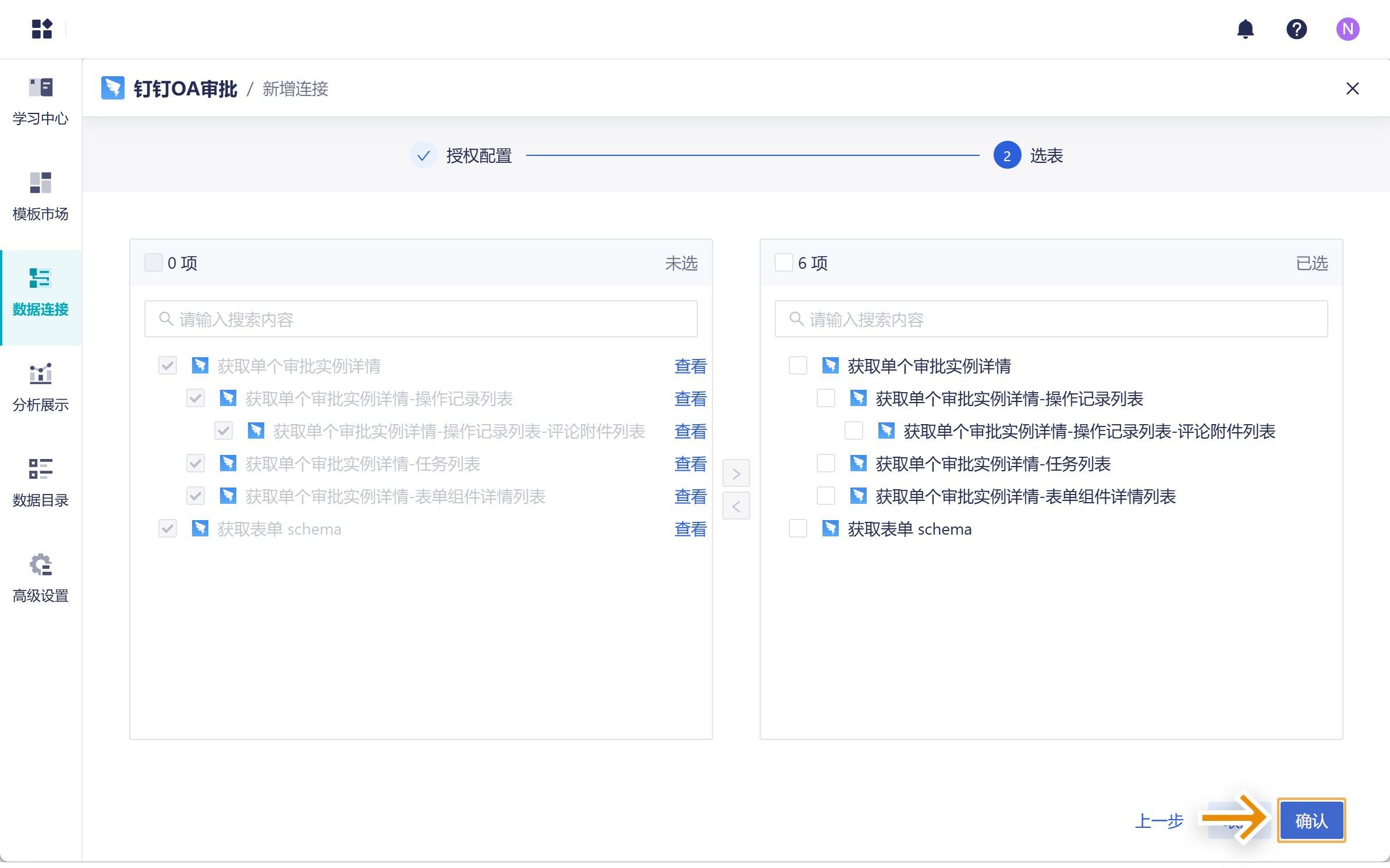Click the move-right arrow transfer button

736,473
